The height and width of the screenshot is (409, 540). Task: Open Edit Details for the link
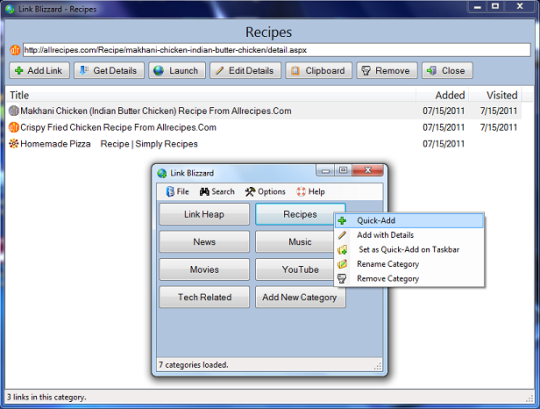[245, 71]
